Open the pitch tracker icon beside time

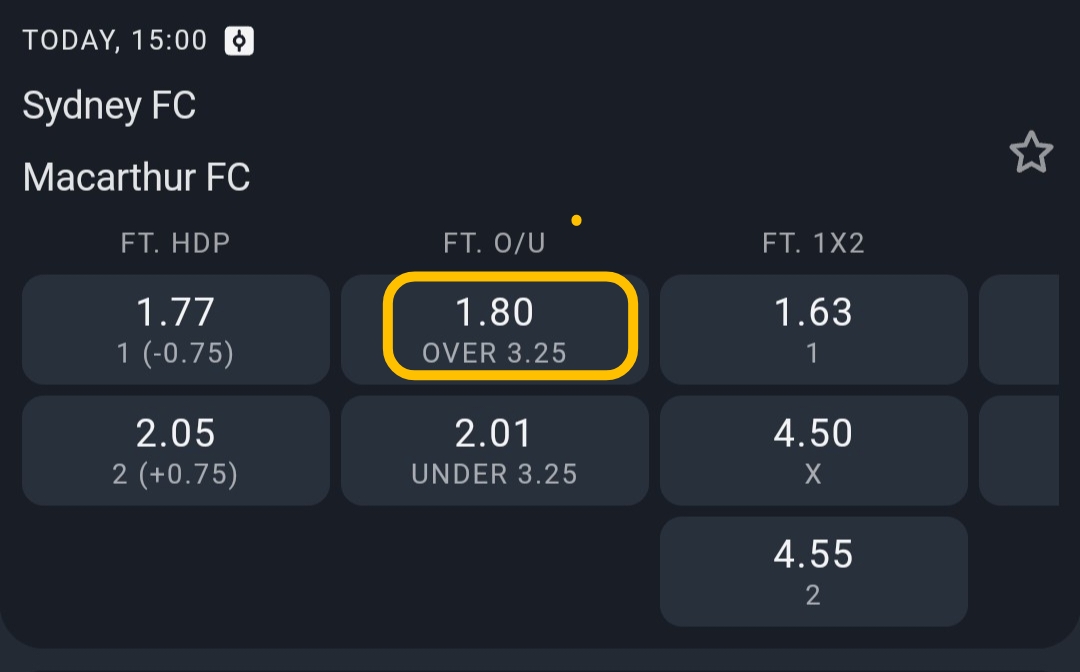239,41
